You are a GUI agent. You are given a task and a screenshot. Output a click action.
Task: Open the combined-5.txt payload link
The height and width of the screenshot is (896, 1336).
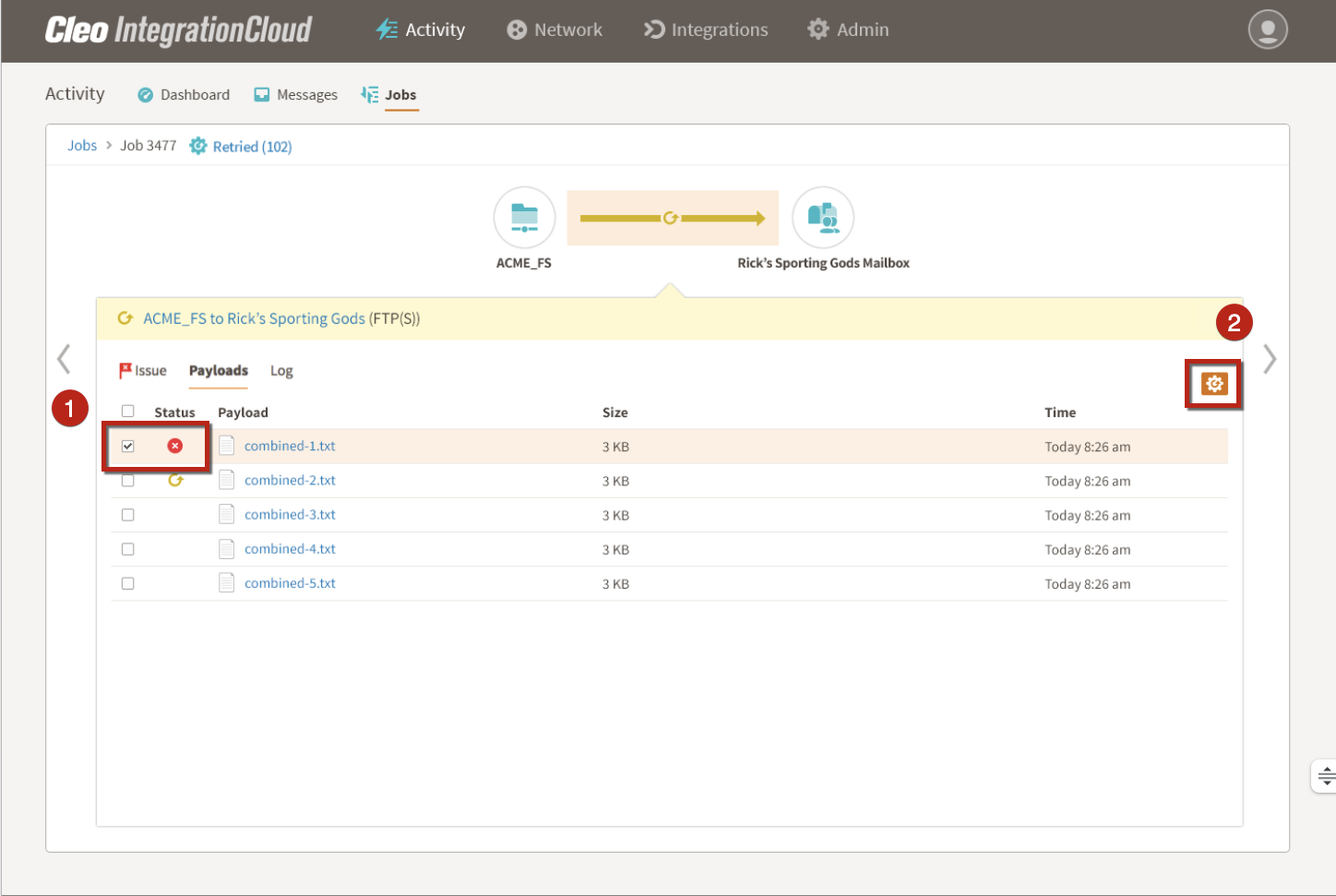pos(290,583)
